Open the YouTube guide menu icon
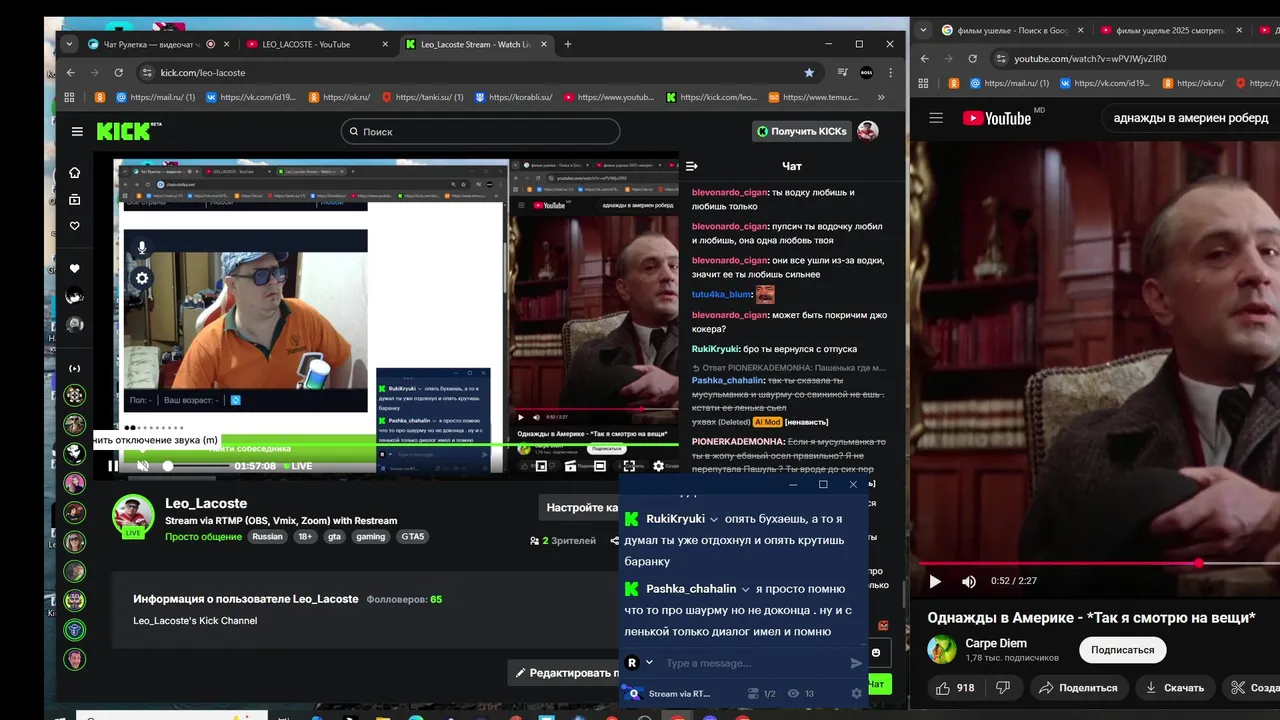 click(x=936, y=118)
